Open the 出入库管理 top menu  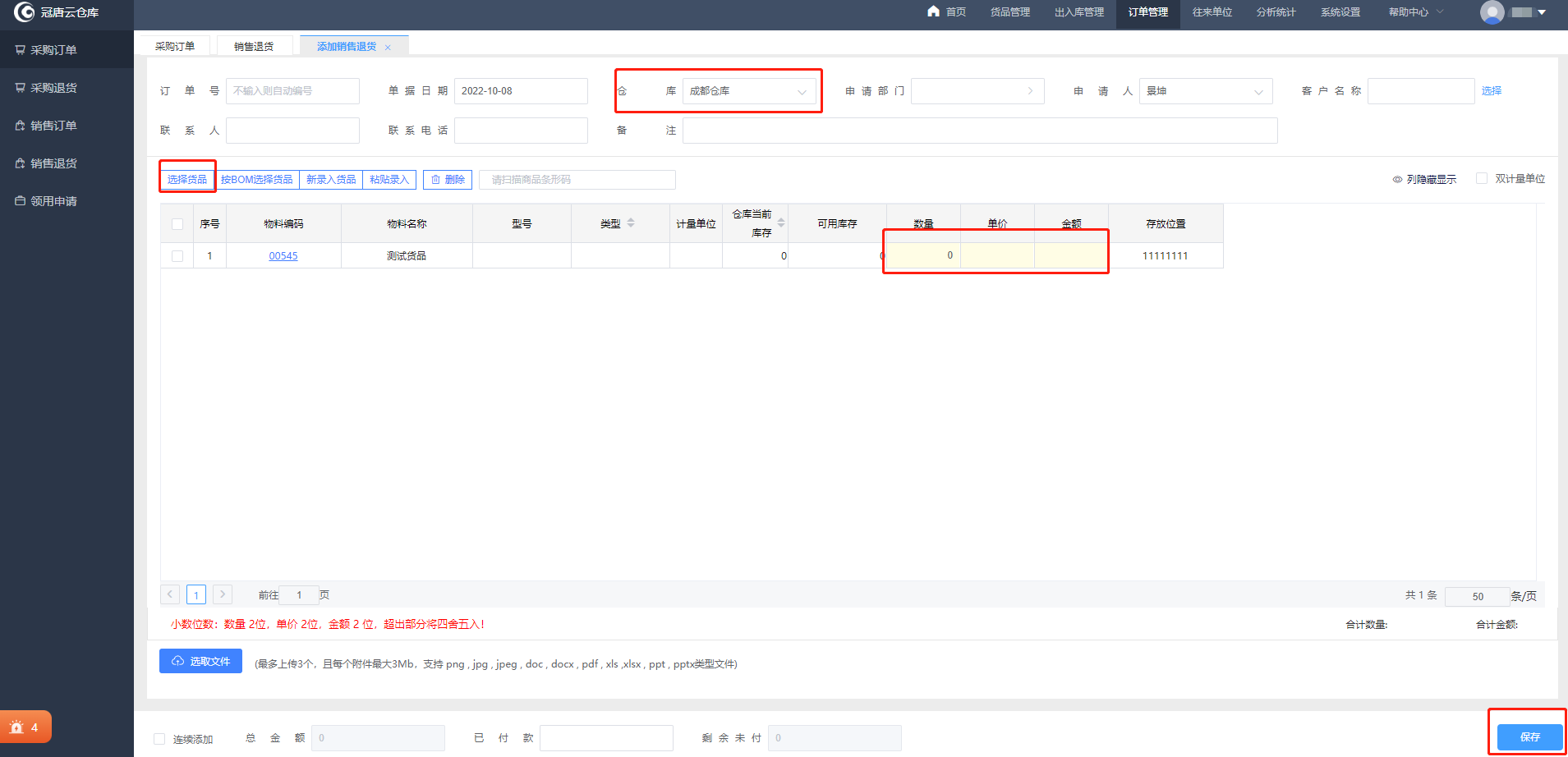click(1078, 12)
